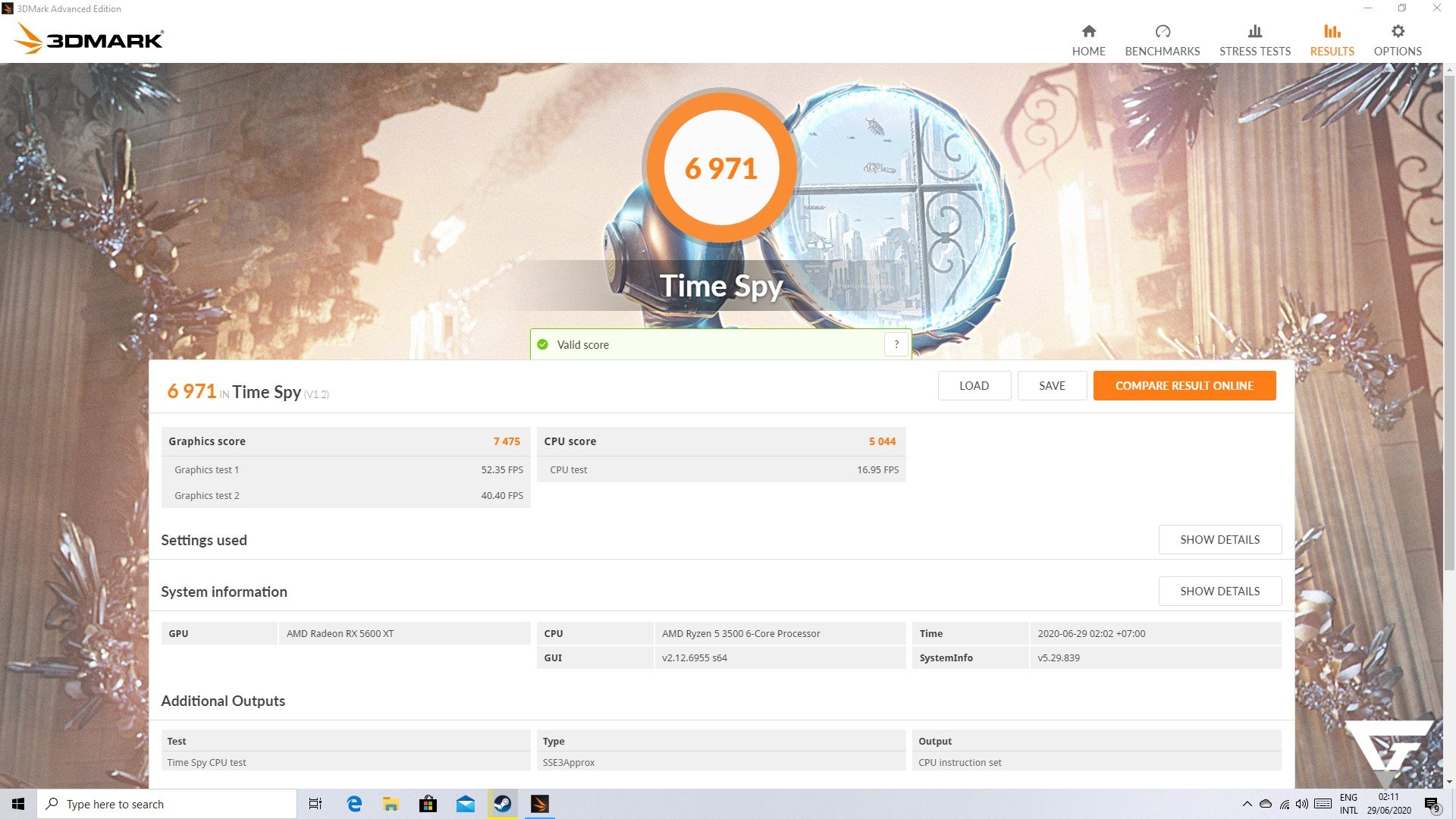The height and width of the screenshot is (819, 1456).
Task: Click SSE3Approx type cell
Action: (x=721, y=762)
